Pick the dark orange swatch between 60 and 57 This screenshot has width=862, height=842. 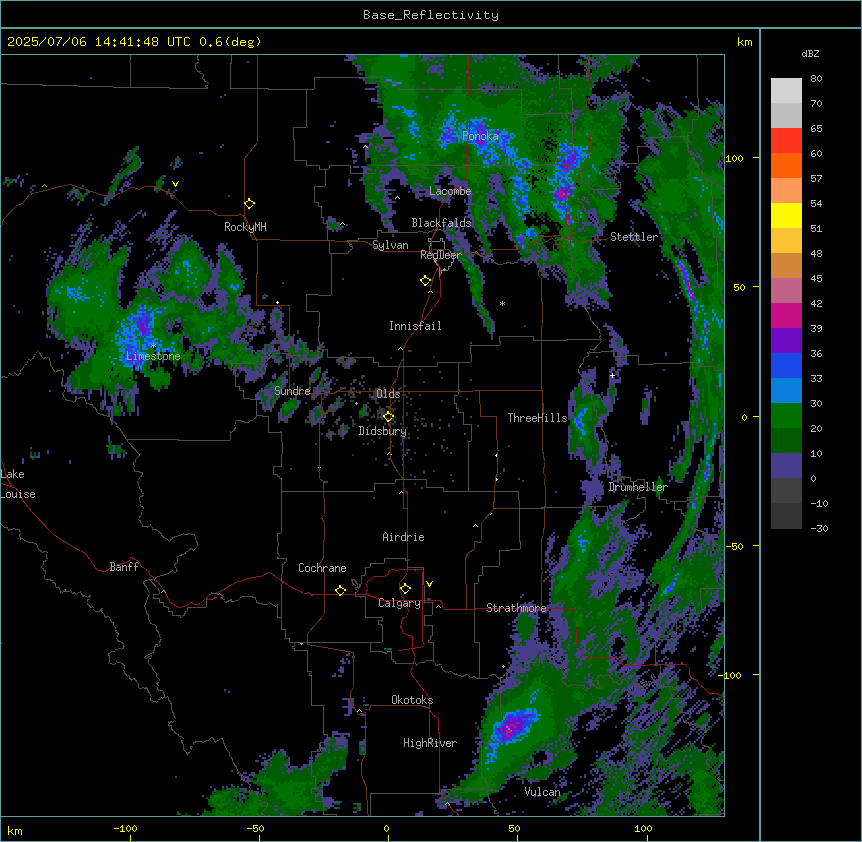coord(786,165)
